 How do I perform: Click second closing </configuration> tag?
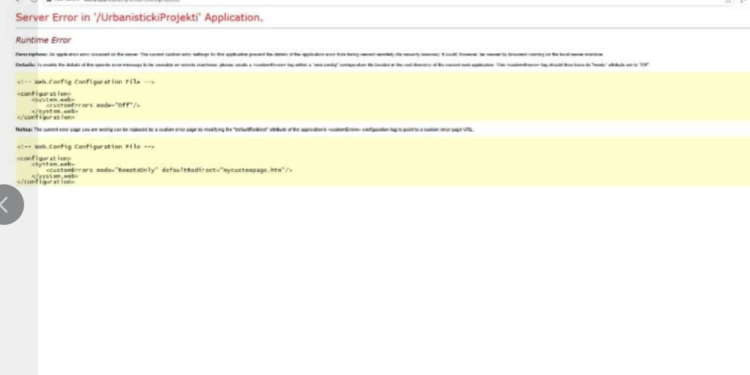click(x=46, y=182)
